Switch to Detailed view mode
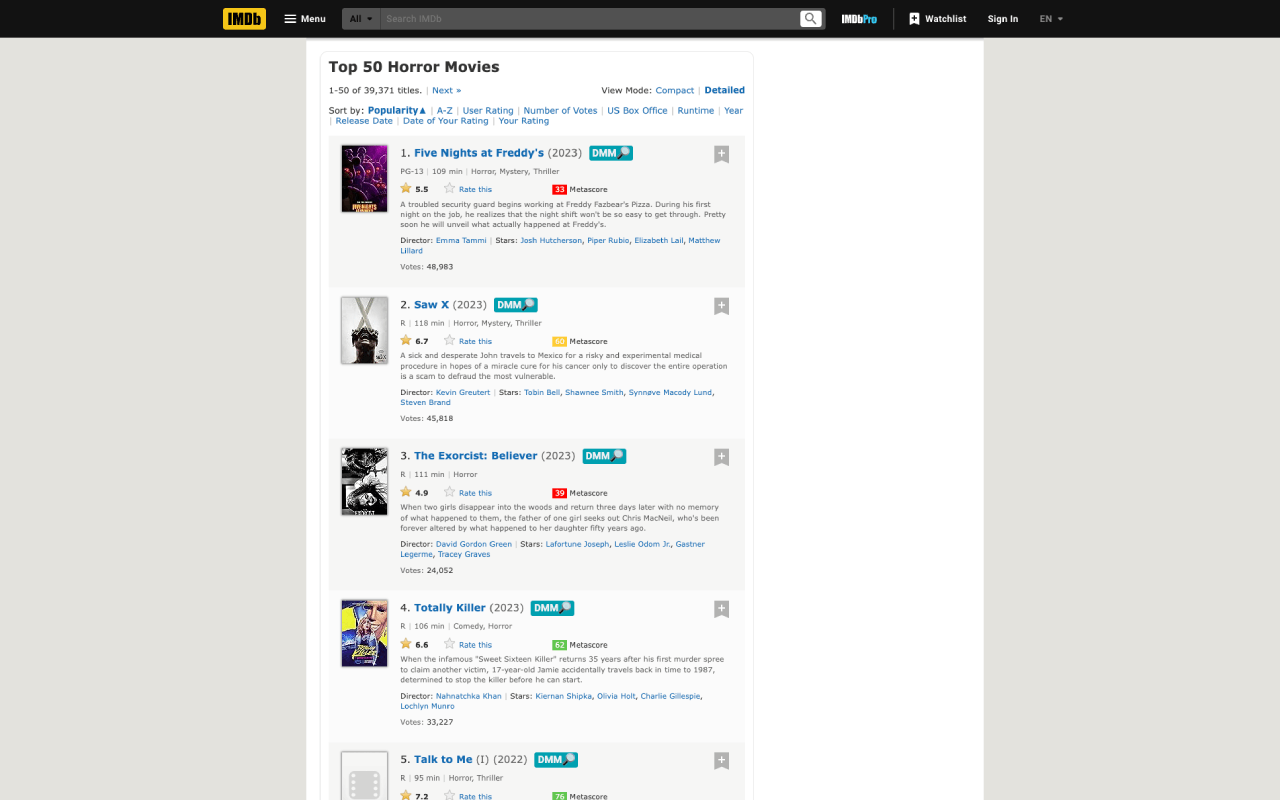Screen dimensions: 1280x800 (724, 90)
